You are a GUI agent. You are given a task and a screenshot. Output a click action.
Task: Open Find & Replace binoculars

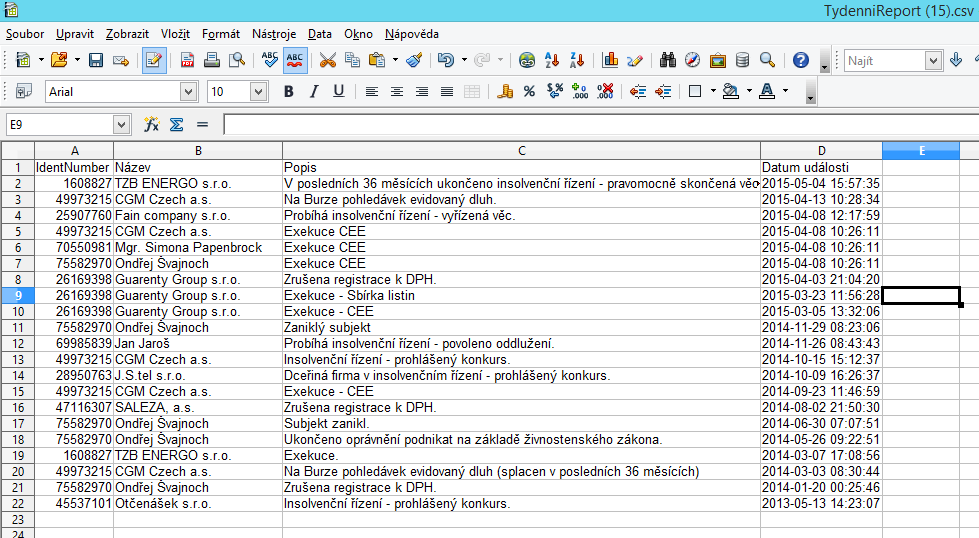pyautogui.click(x=667, y=61)
